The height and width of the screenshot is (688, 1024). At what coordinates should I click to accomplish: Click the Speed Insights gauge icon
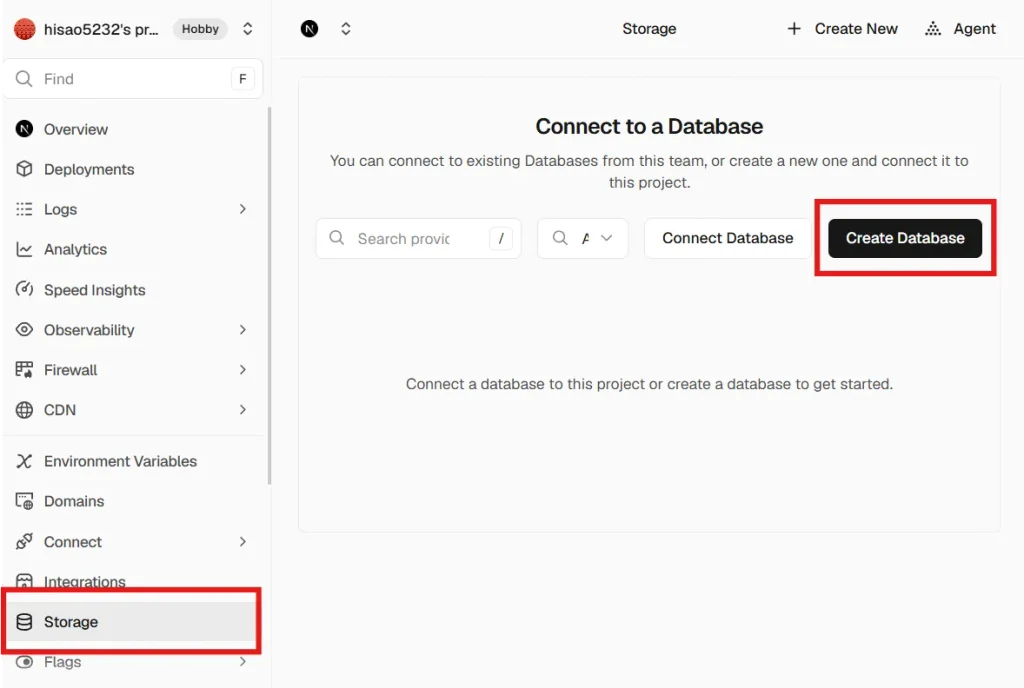(24, 289)
